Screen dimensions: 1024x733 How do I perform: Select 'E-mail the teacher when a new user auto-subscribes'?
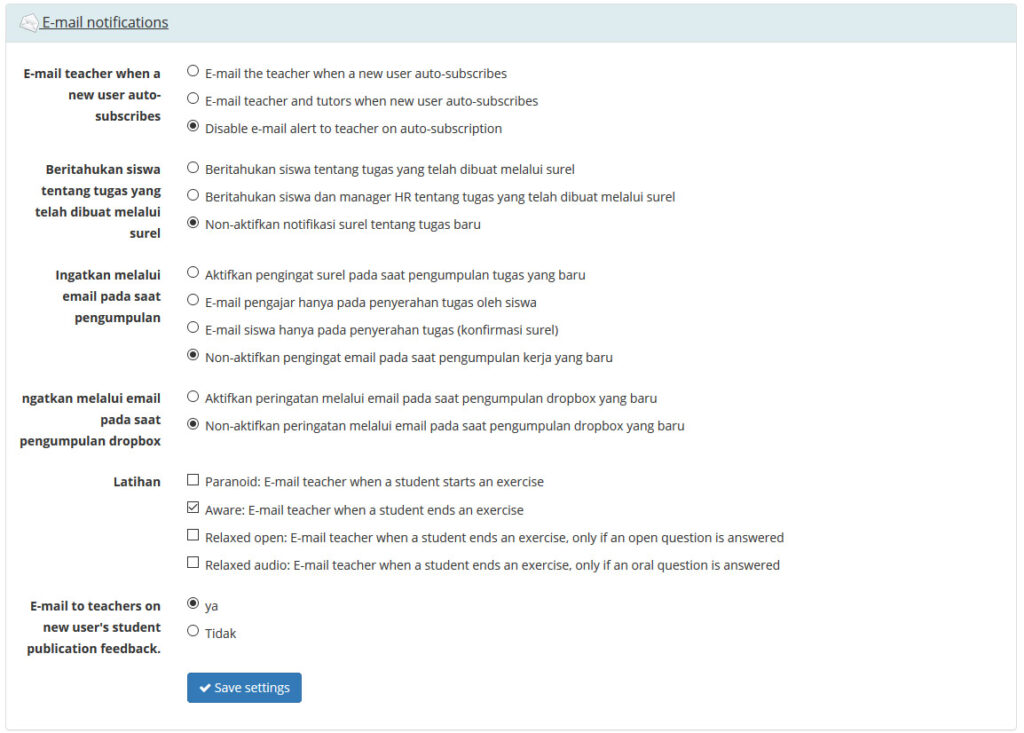pos(191,71)
